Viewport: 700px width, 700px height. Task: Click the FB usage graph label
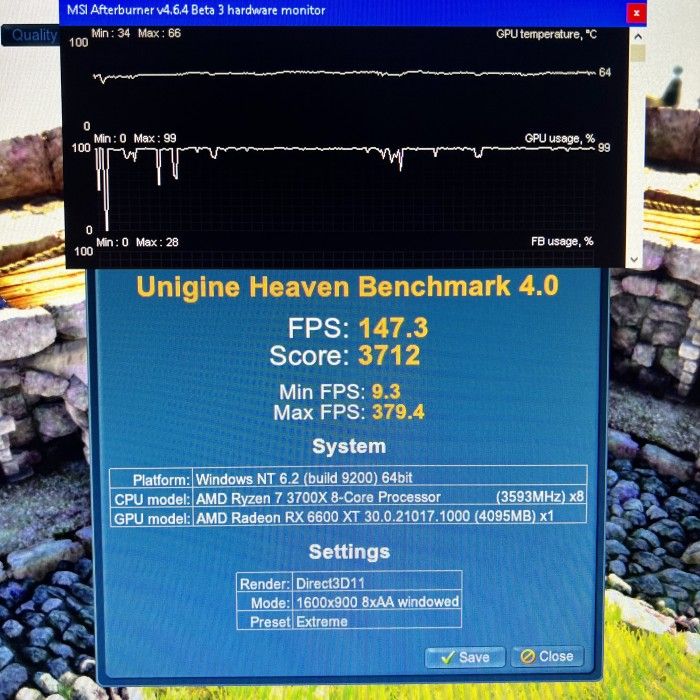click(562, 242)
